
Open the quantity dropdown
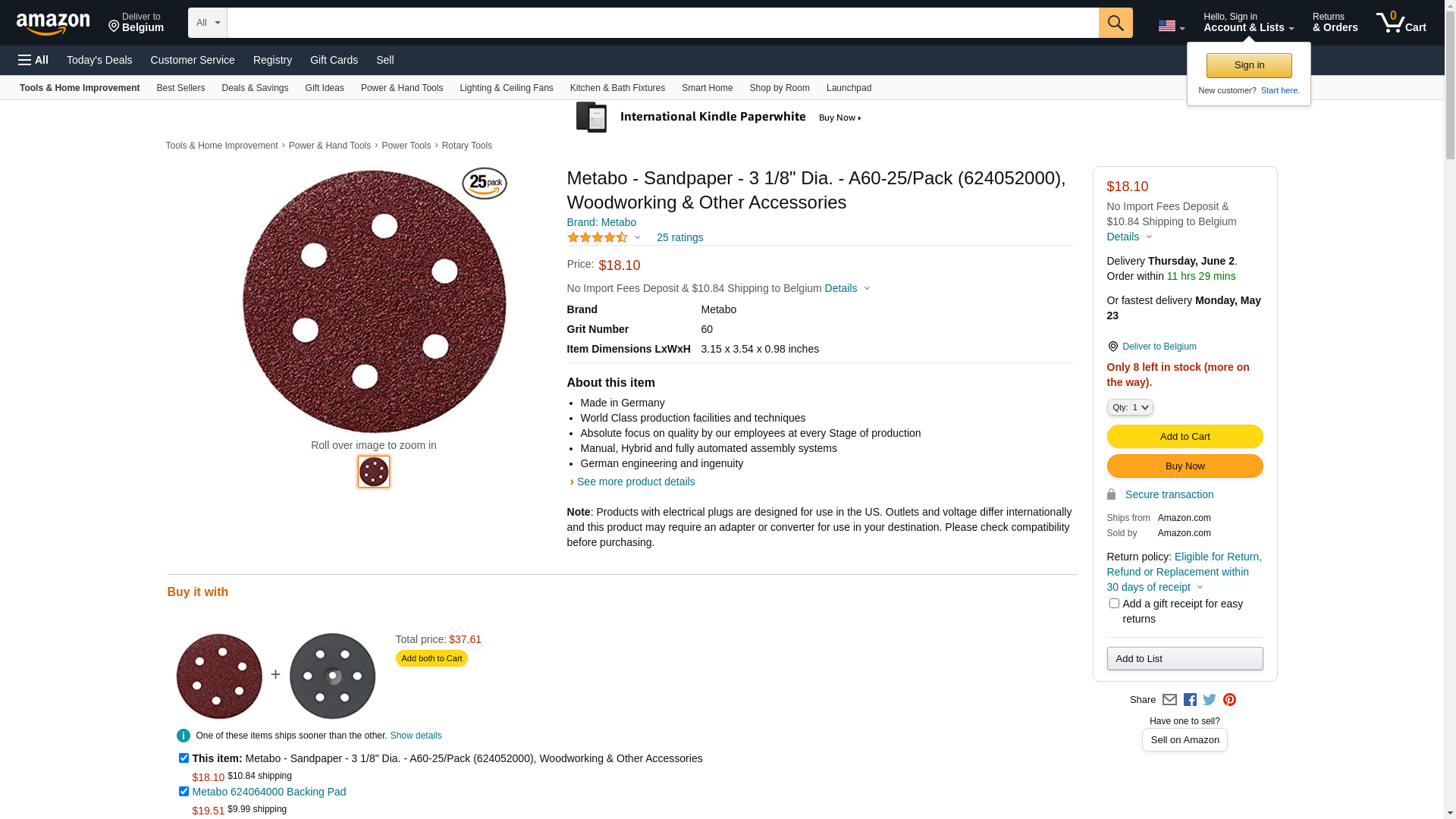click(x=1130, y=407)
